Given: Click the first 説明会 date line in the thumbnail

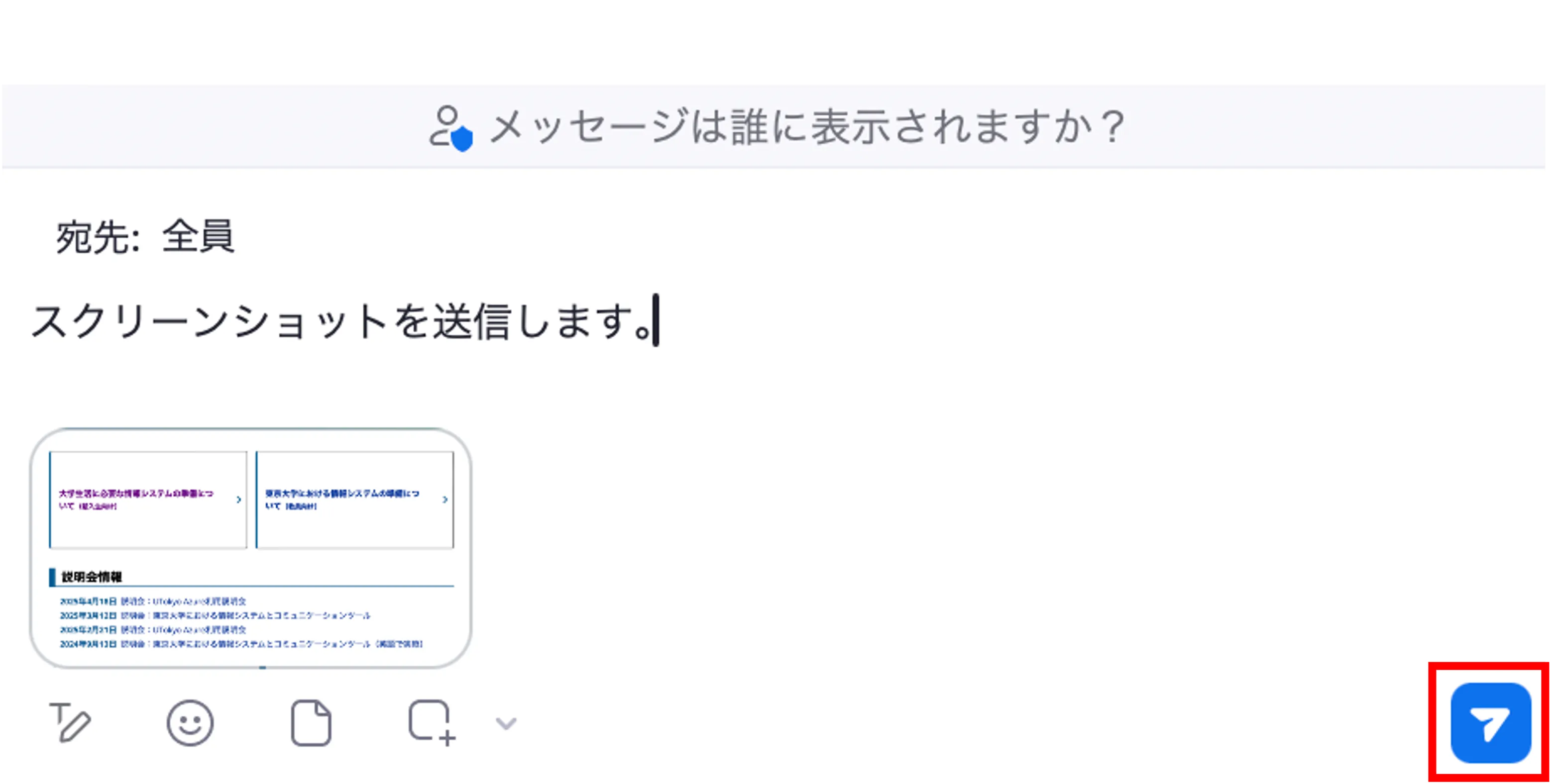Looking at the screenshot, I should tap(153, 601).
